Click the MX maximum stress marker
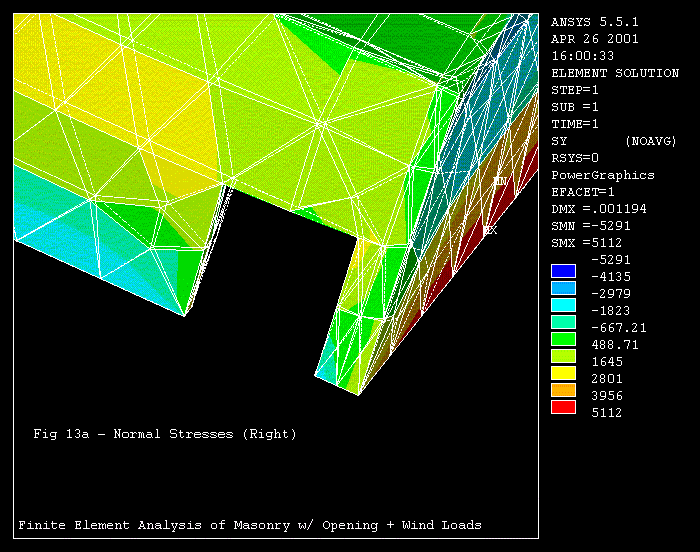 click(490, 230)
